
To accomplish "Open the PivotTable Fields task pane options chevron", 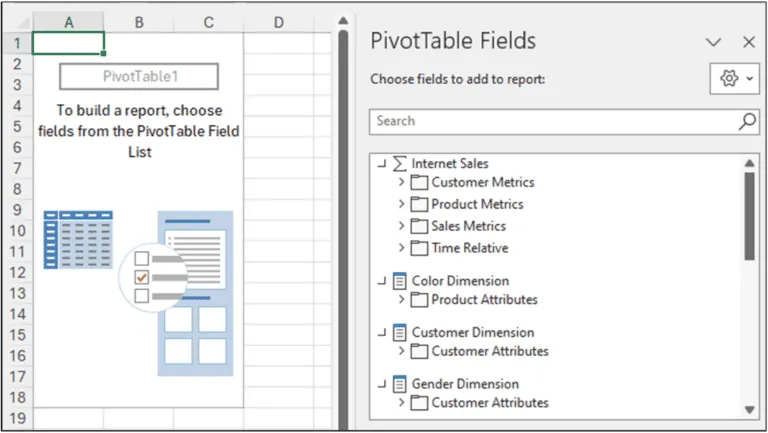I will click(713, 42).
